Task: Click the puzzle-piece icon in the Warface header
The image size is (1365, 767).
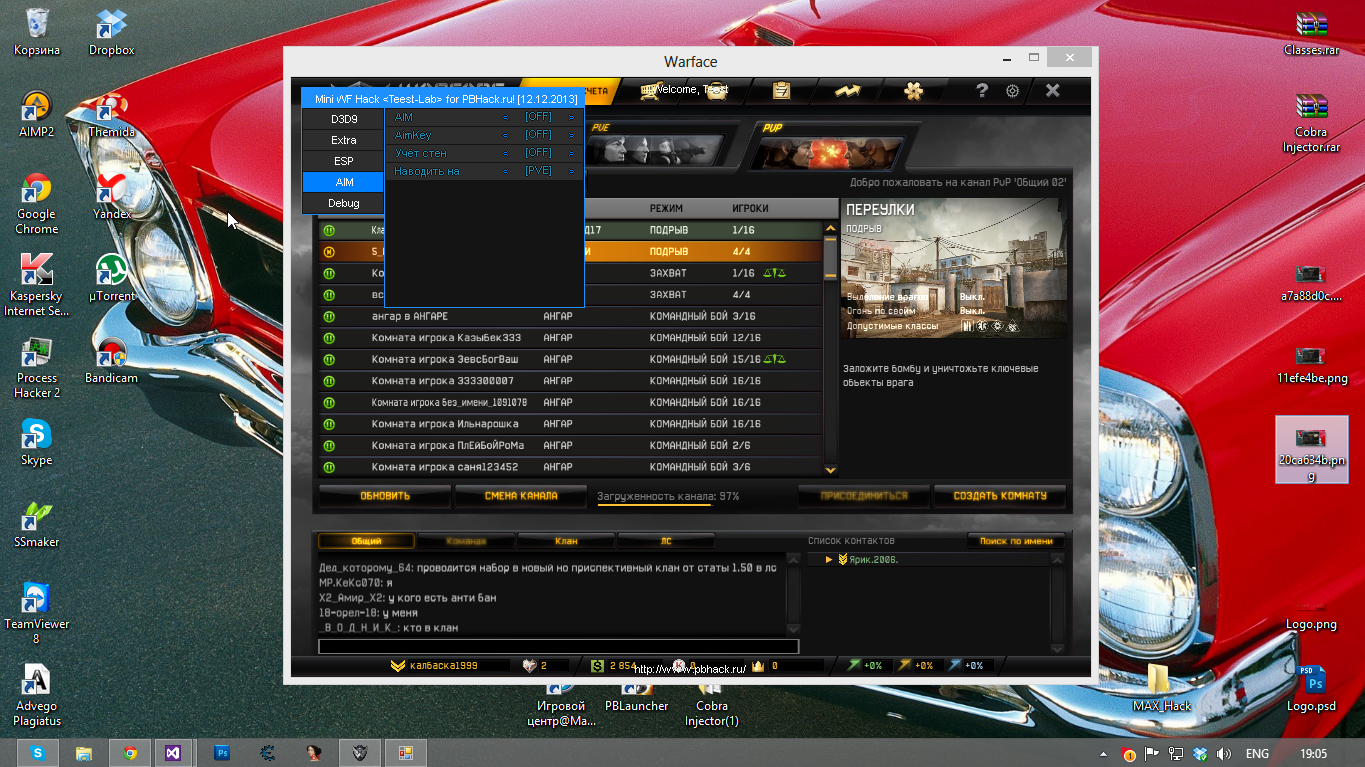Action: [x=913, y=90]
